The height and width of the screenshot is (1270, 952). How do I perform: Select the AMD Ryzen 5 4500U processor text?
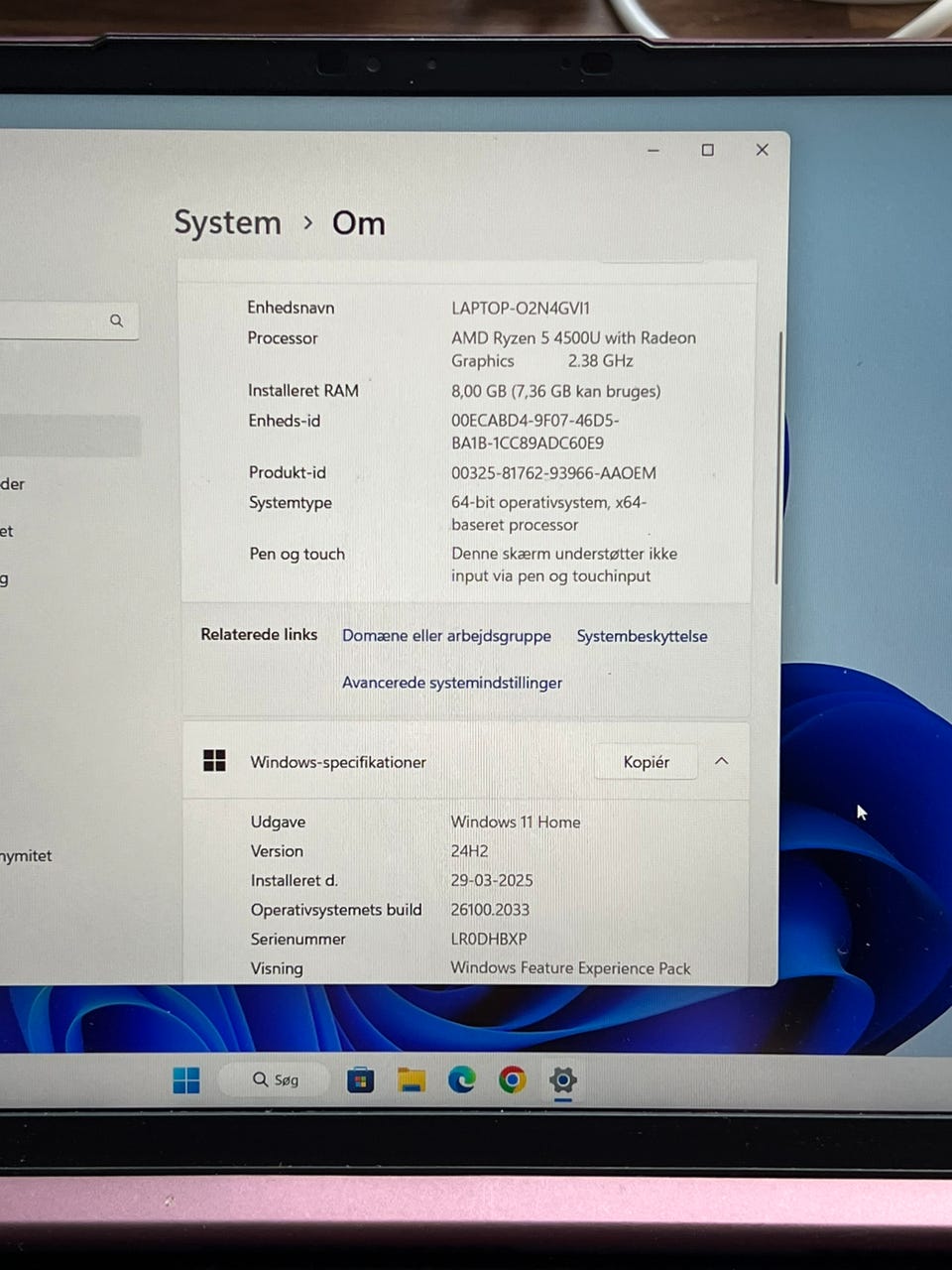tap(573, 349)
